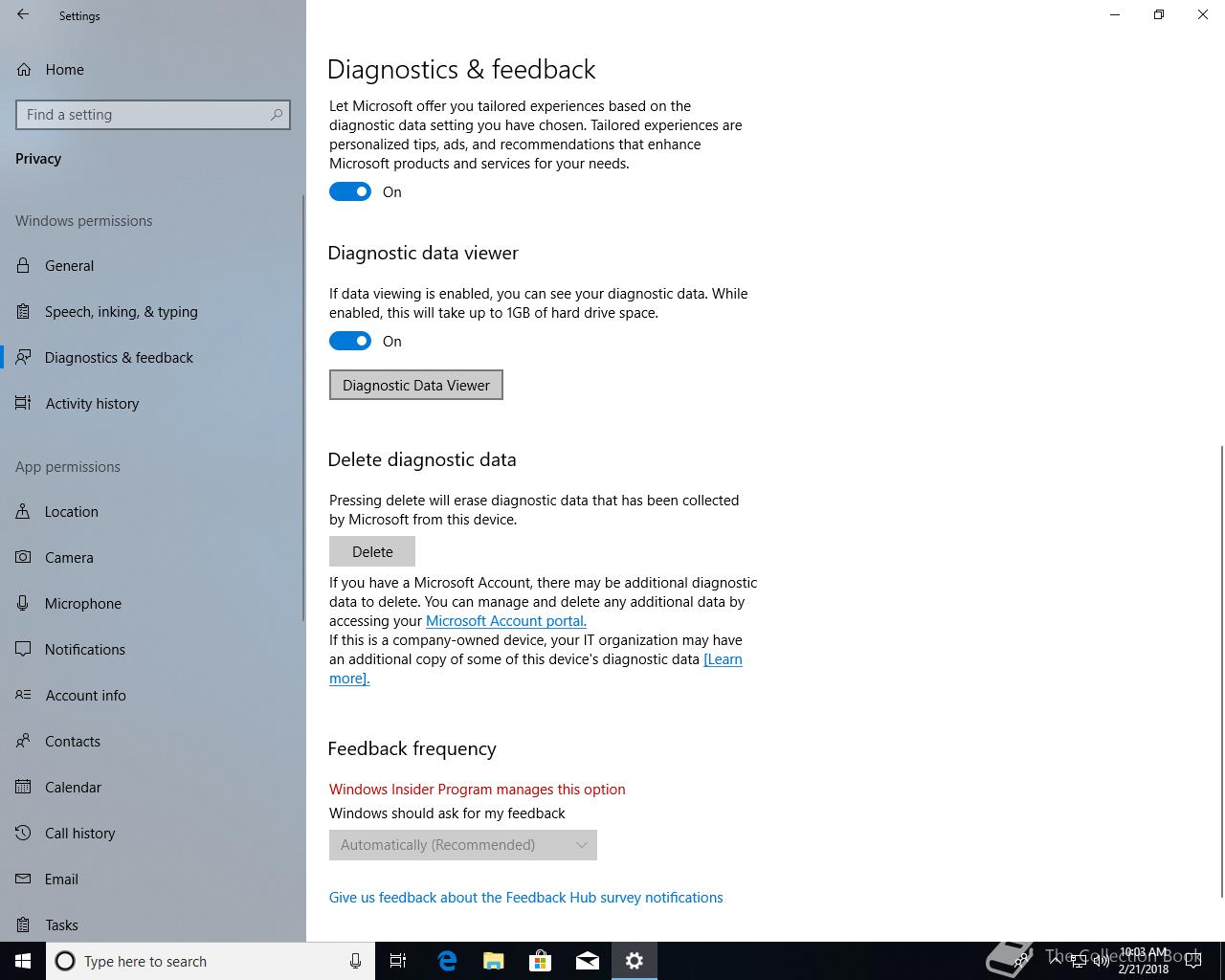Open Microsoft Store from the taskbar

[540, 961]
